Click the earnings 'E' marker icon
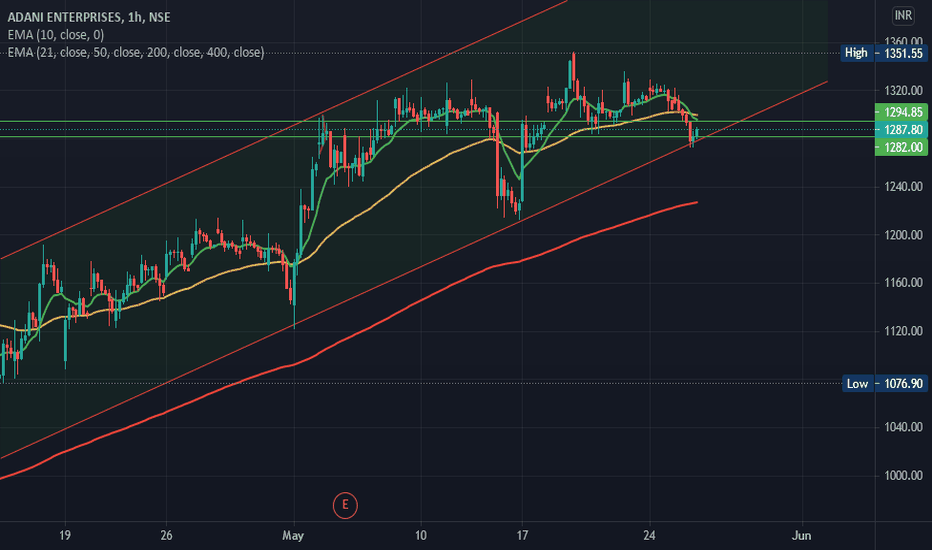This screenshot has height=550, width=932. 345,505
